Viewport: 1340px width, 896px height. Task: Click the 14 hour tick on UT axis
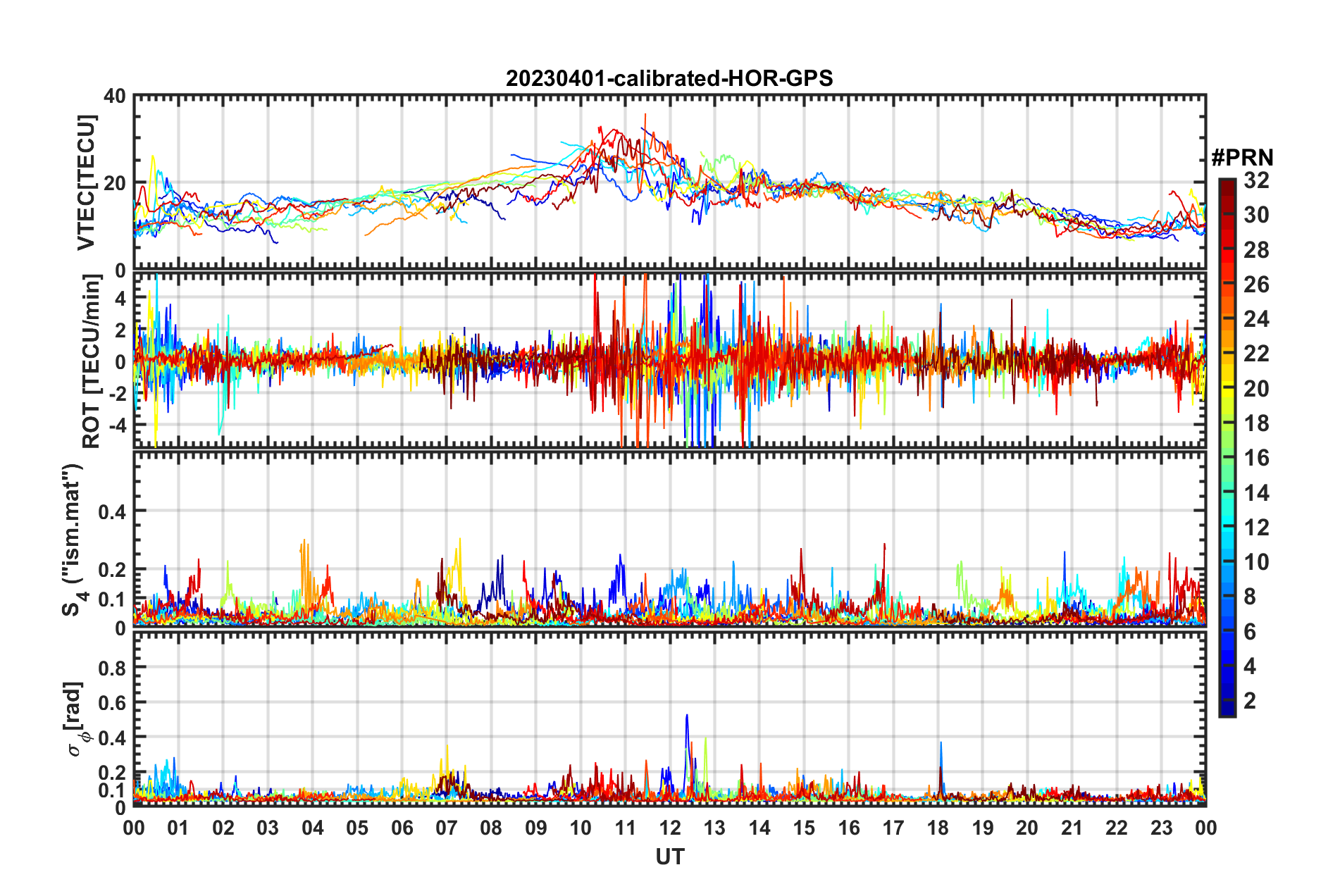[x=759, y=828]
